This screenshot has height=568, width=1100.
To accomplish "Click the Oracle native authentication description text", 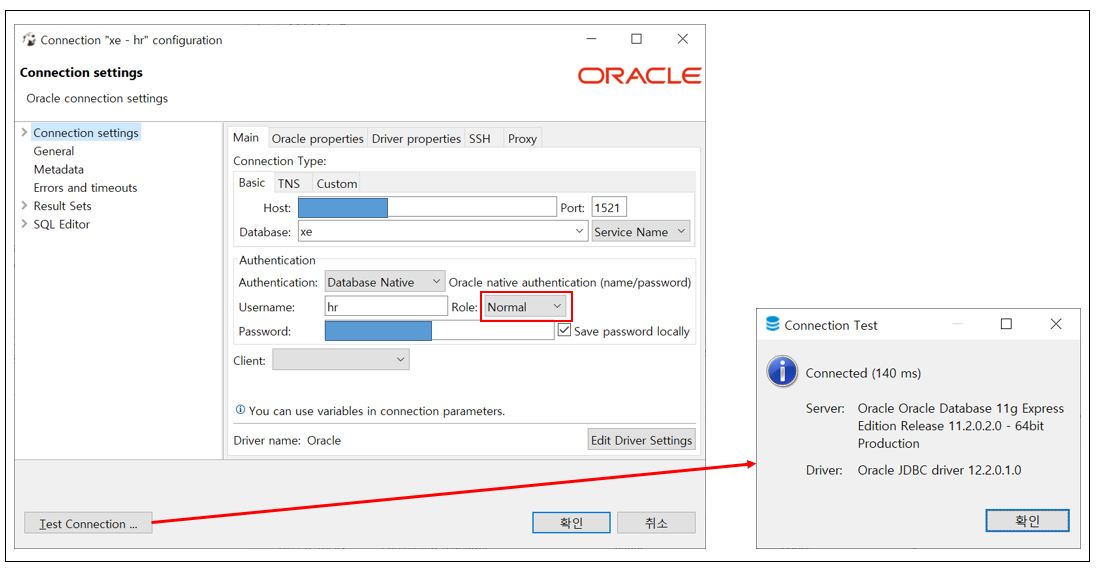I will [x=570, y=282].
